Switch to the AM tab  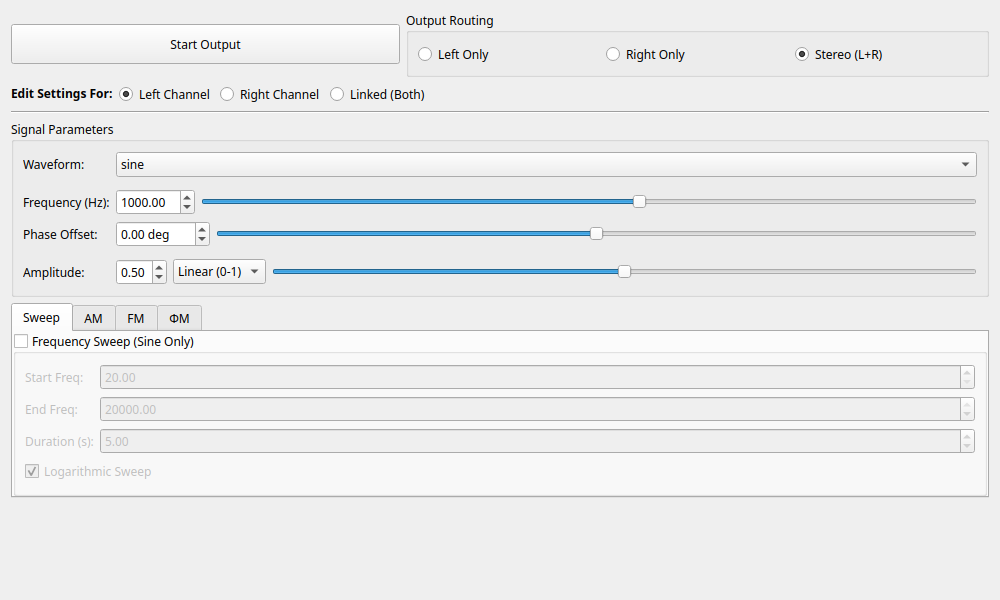[x=93, y=318]
